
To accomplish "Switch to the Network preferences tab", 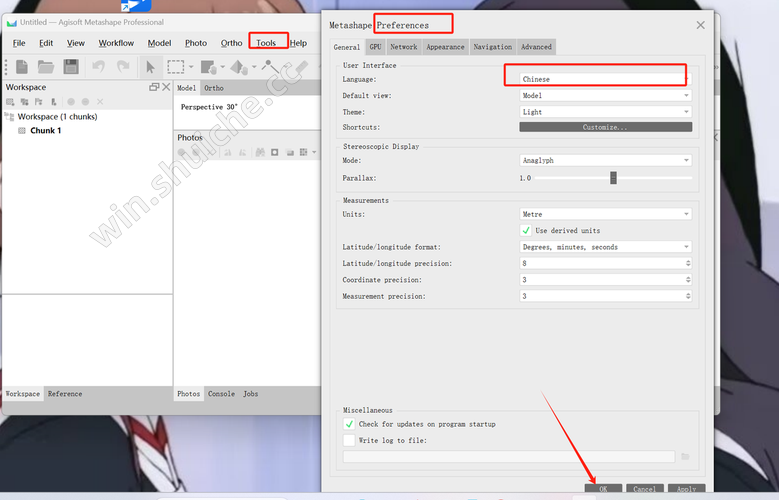I will 403,47.
